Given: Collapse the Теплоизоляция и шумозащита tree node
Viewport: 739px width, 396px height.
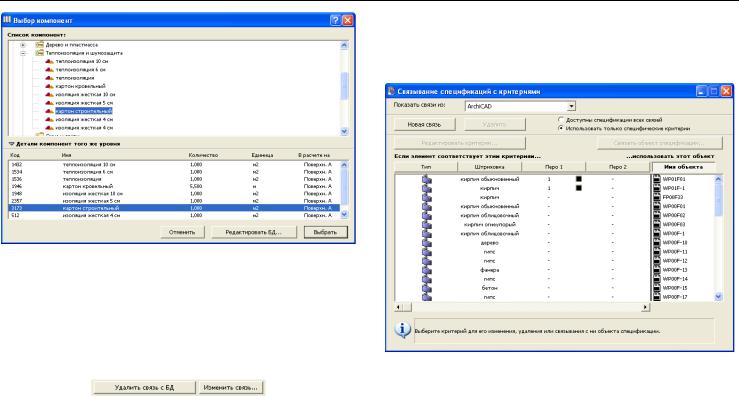Looking at the screenshot, I should coord(23,53).
